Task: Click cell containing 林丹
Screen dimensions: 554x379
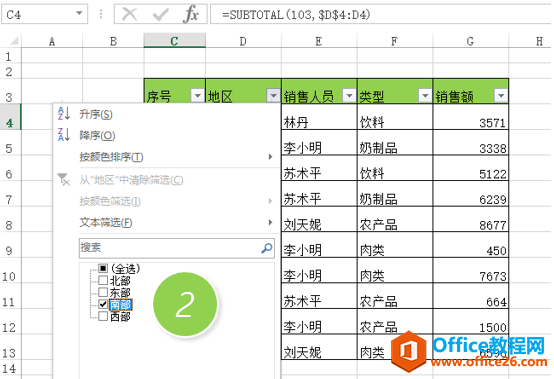Action: pyautogui.click(x=319, y=117)
